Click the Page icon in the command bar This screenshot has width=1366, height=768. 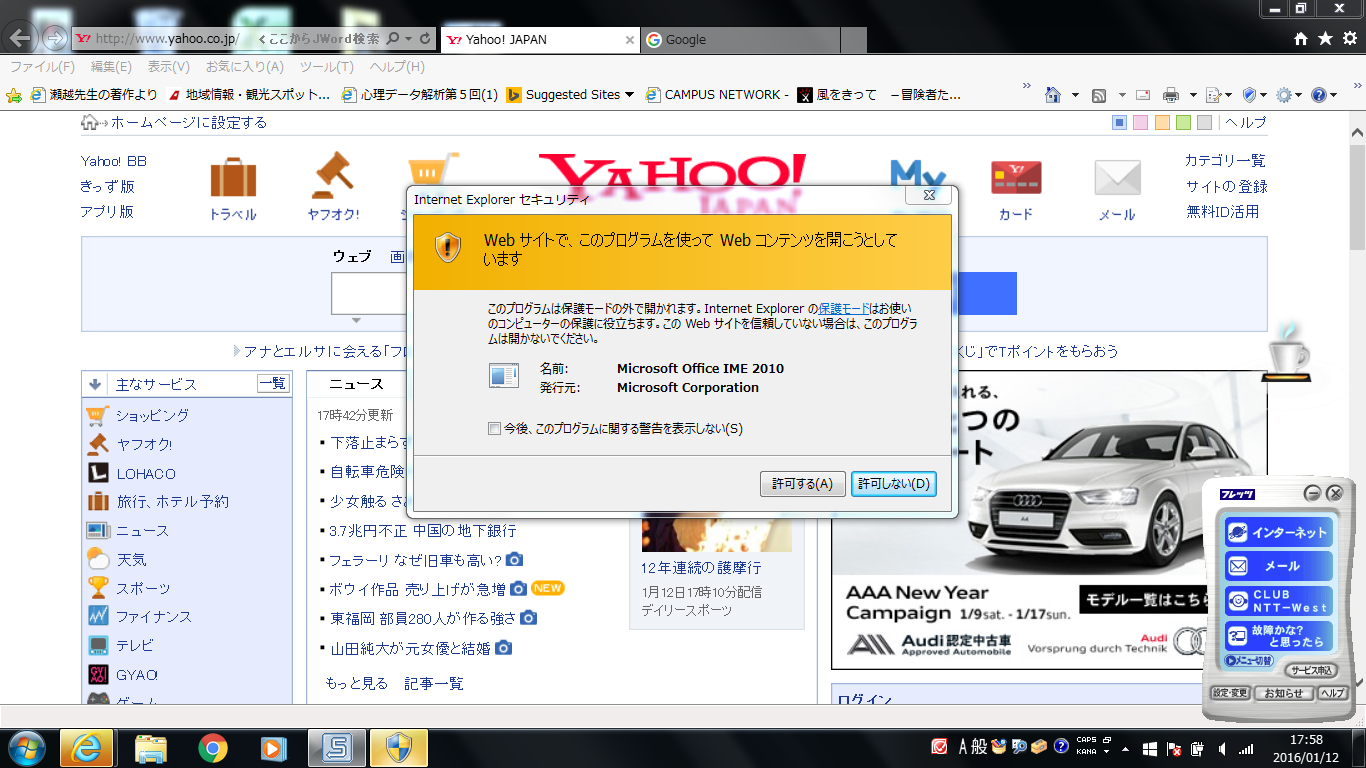pyautogui.click(x=1213, y=95)
